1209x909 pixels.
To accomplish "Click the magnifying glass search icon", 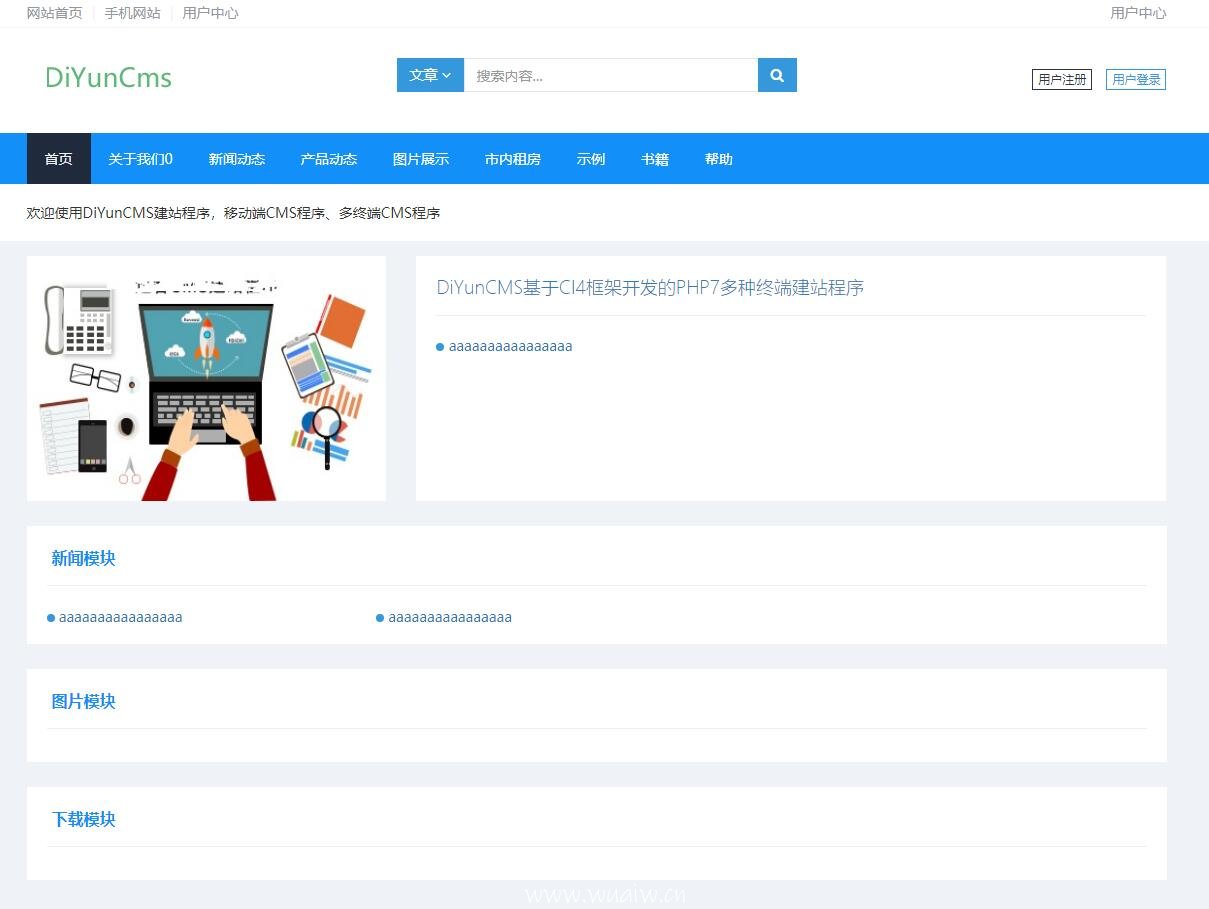I will click(777, 75).
